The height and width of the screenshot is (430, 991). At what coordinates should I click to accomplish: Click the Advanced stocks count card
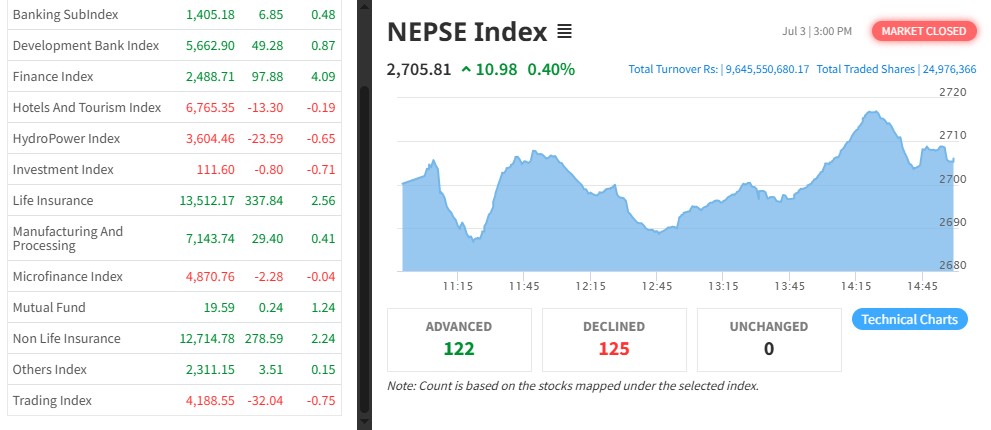[x=459, y=339]
